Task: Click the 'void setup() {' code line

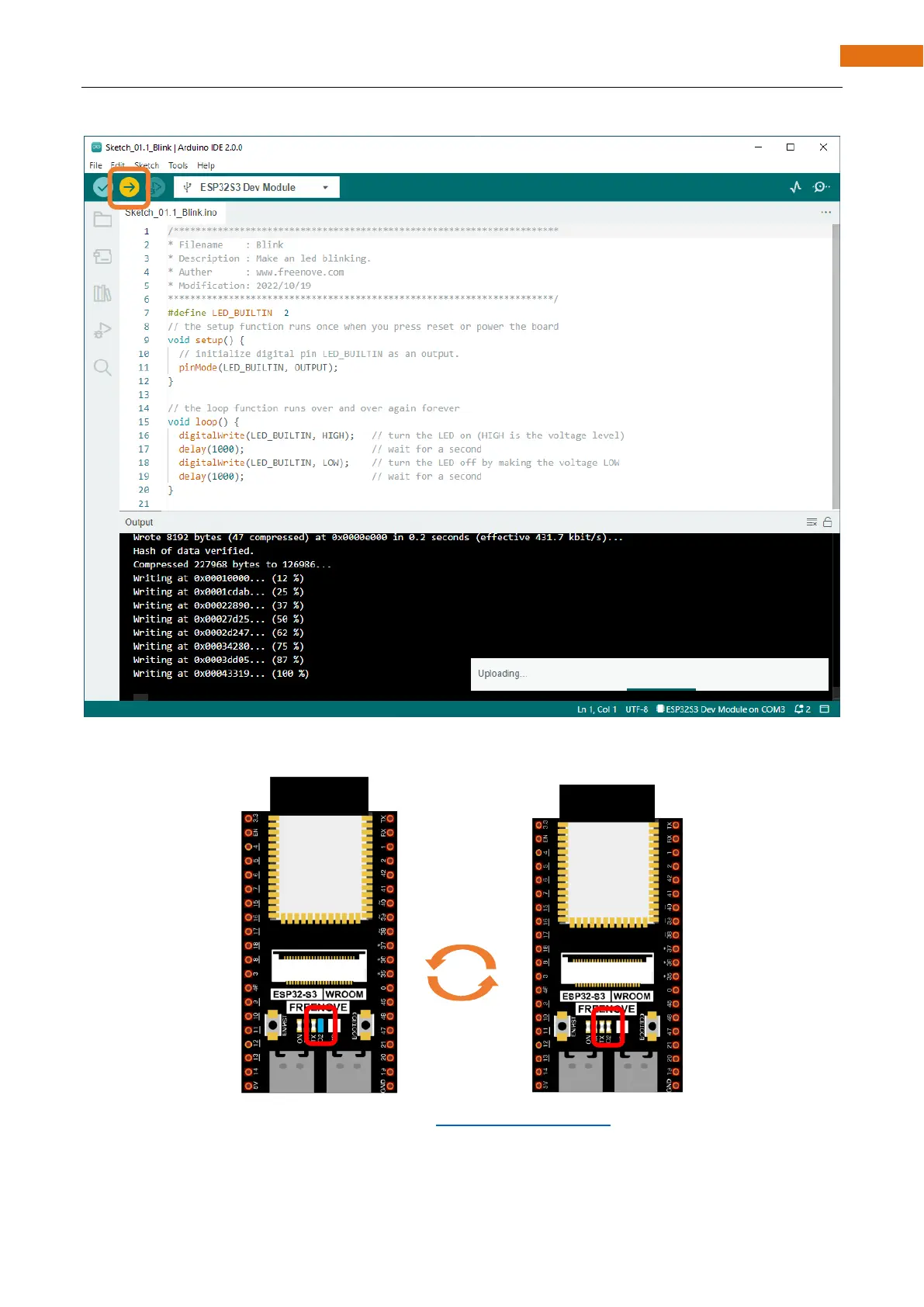Action: coord(206,340)
